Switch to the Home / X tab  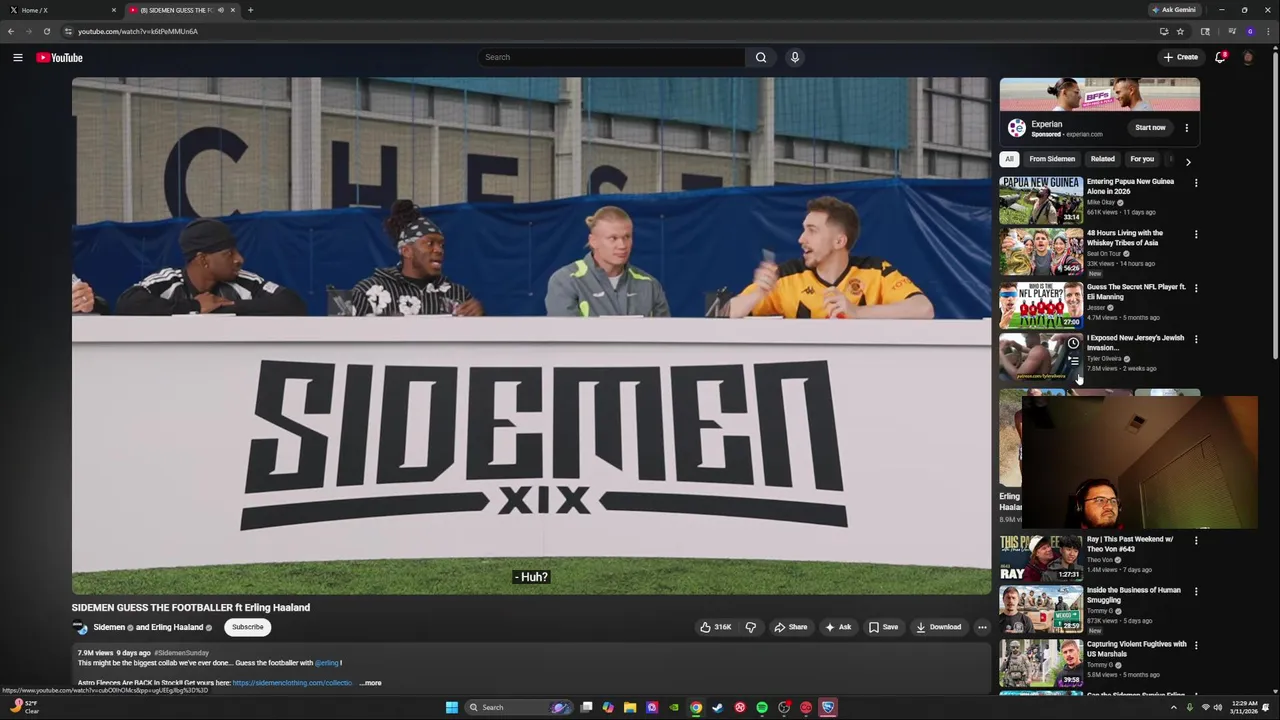click(x=60, y=10)
